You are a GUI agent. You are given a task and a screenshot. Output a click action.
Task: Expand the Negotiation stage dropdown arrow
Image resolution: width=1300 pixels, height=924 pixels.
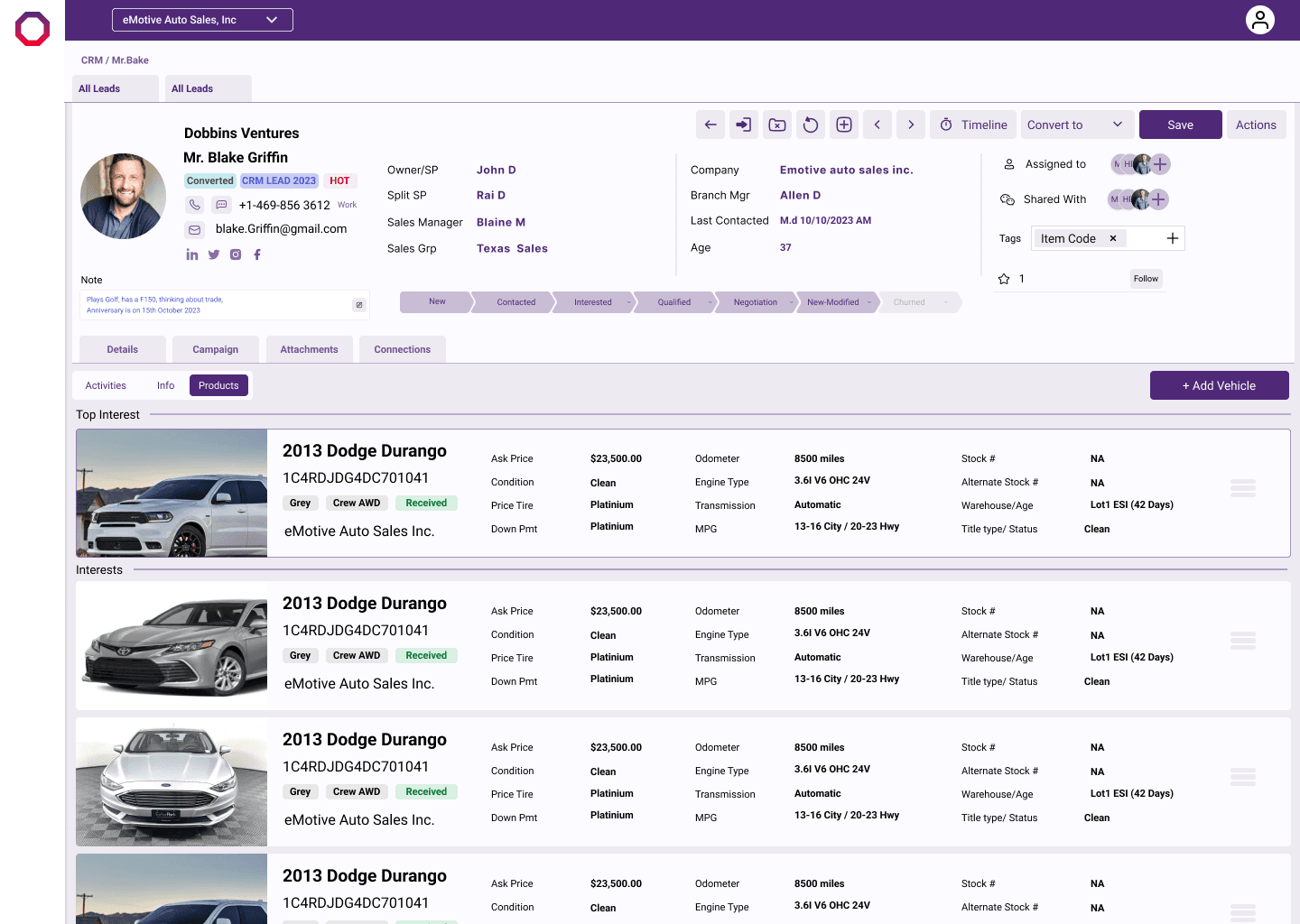[792, 302]
